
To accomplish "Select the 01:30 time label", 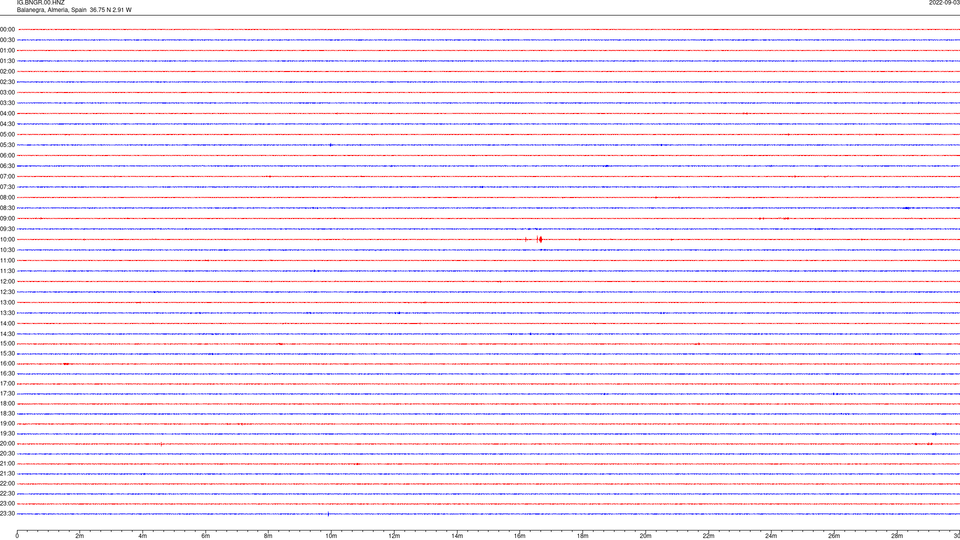I will (x=7, y=61).
